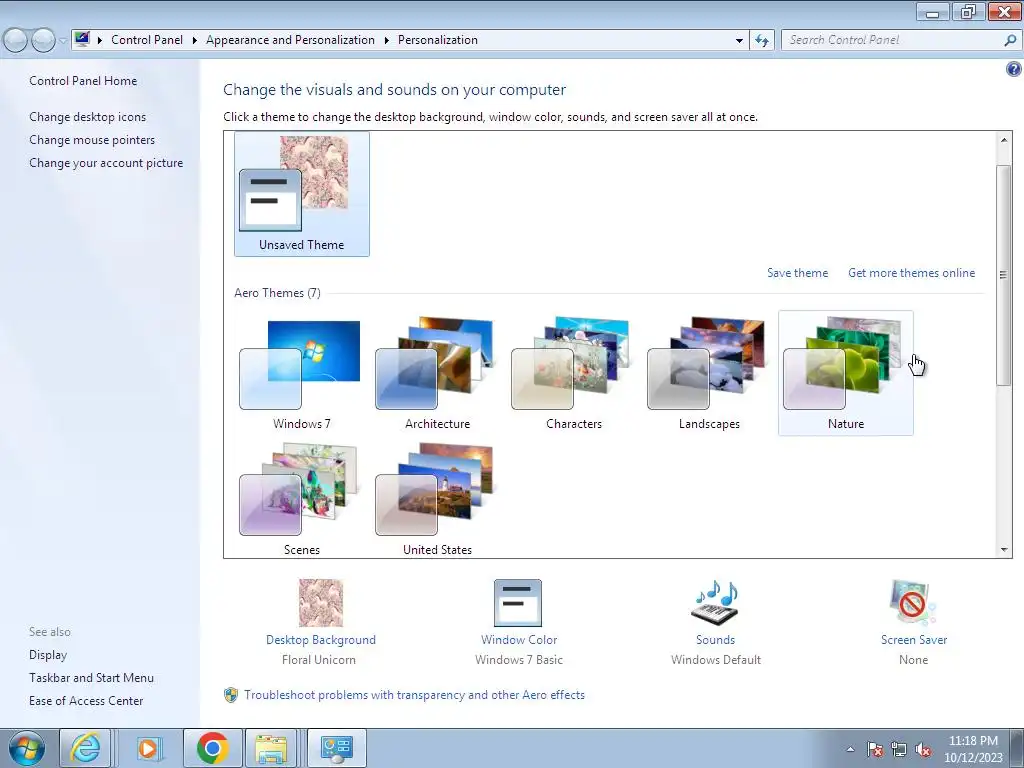Open address bar history dropdown

click(x=739, y=40)
